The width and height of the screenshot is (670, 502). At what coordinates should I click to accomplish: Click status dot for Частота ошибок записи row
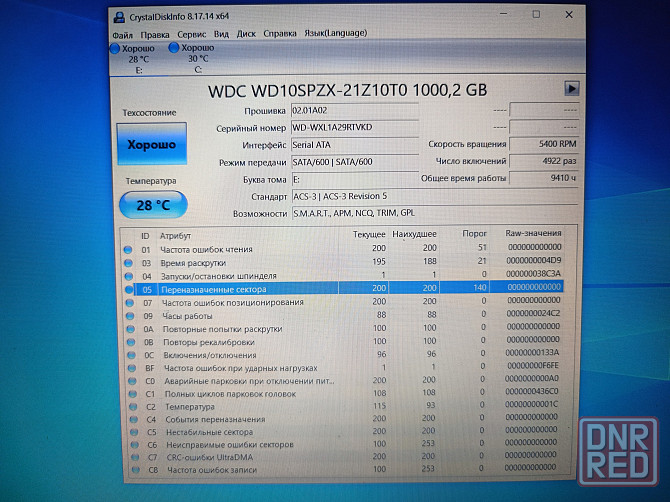[x=135, y=470]
